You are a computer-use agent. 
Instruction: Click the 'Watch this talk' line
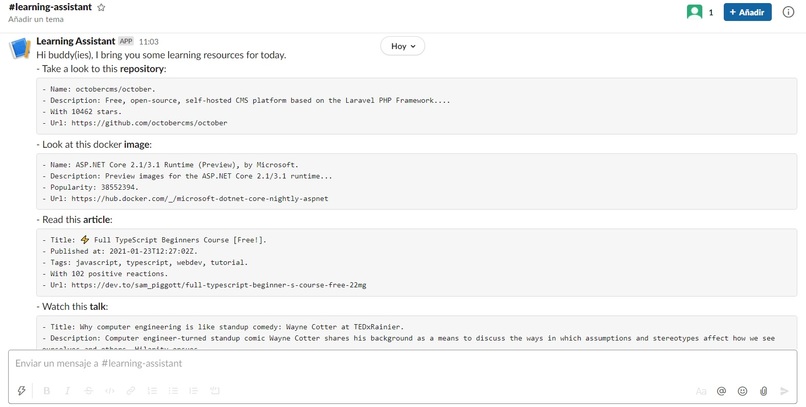click(x=72, y=307)
